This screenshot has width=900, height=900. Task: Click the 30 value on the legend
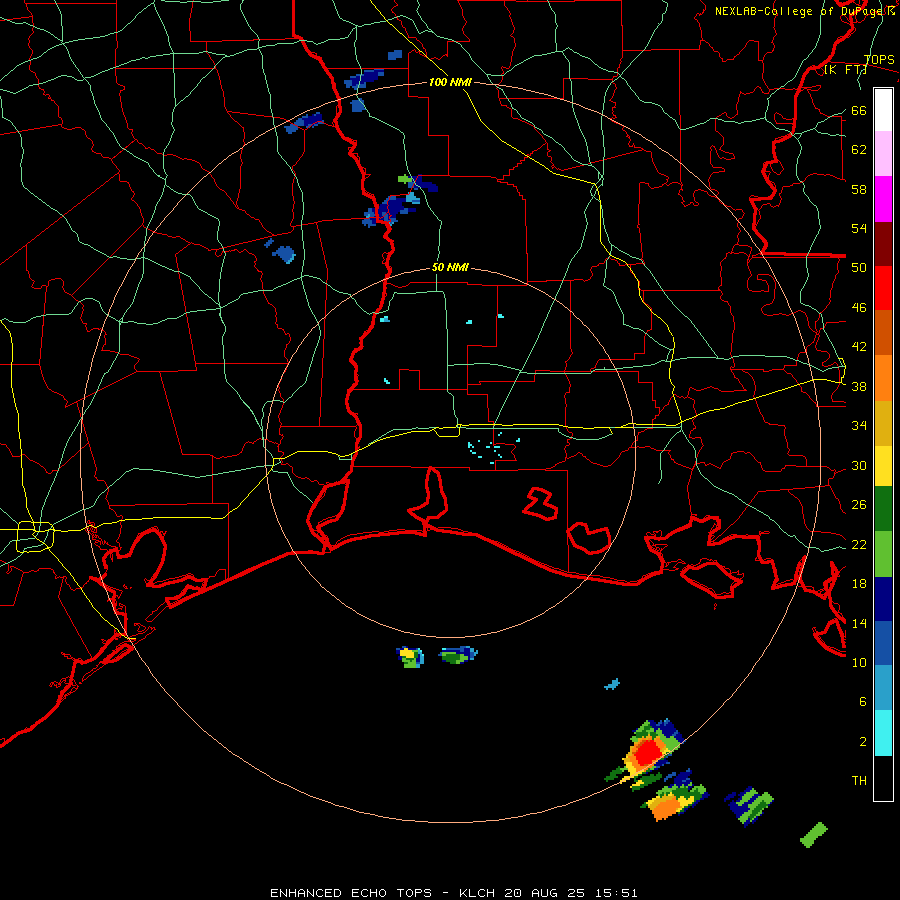click(859, 465)
